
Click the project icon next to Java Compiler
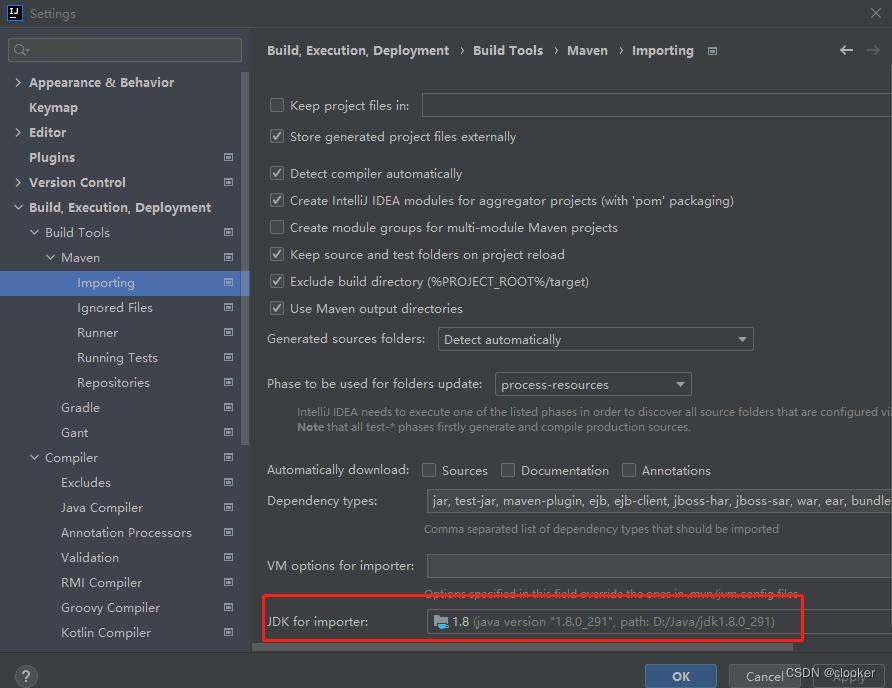[x=228, y=508]
